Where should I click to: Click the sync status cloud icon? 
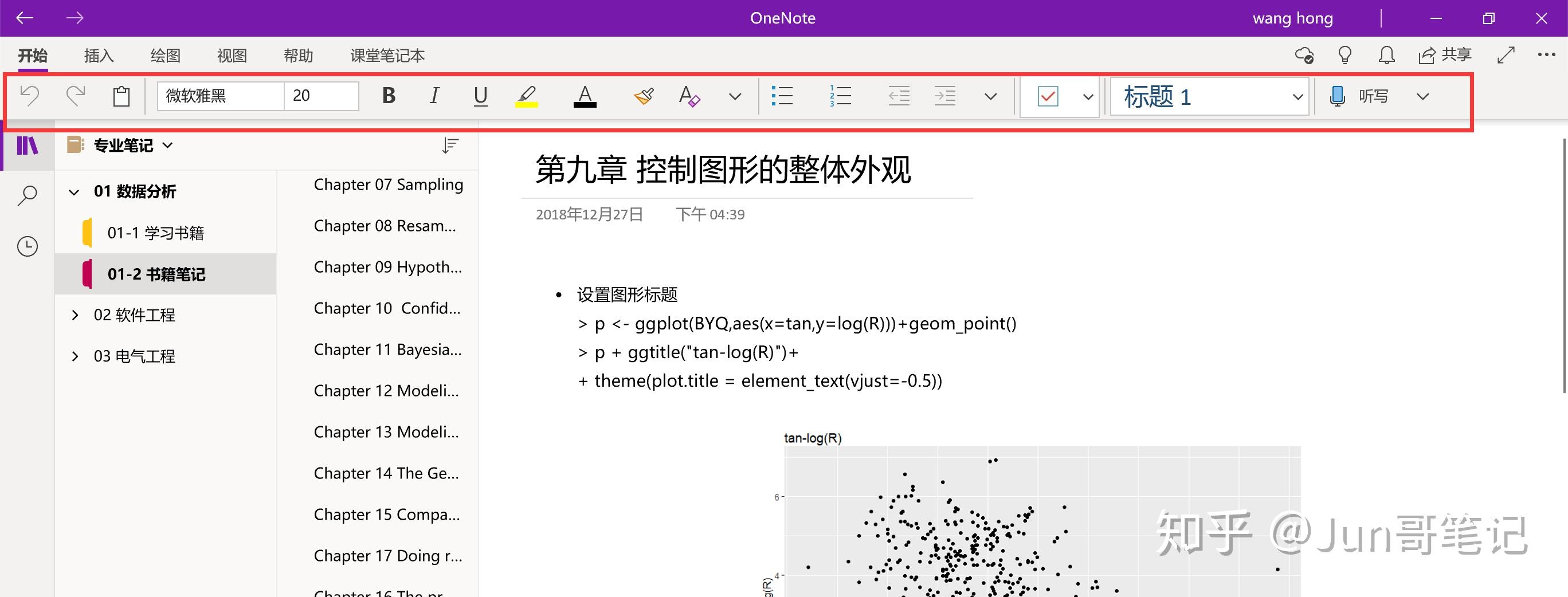click(1304, 56)
